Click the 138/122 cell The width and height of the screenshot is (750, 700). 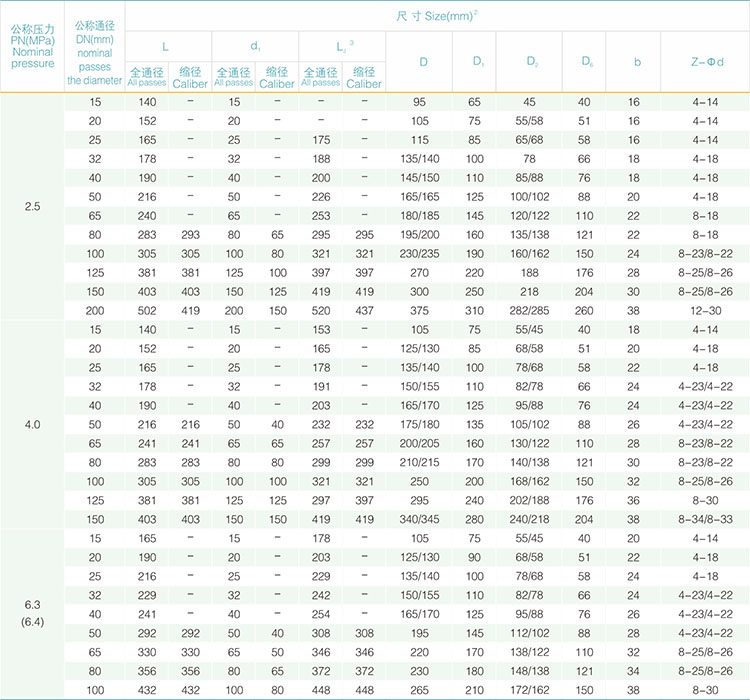coord(529,653)
